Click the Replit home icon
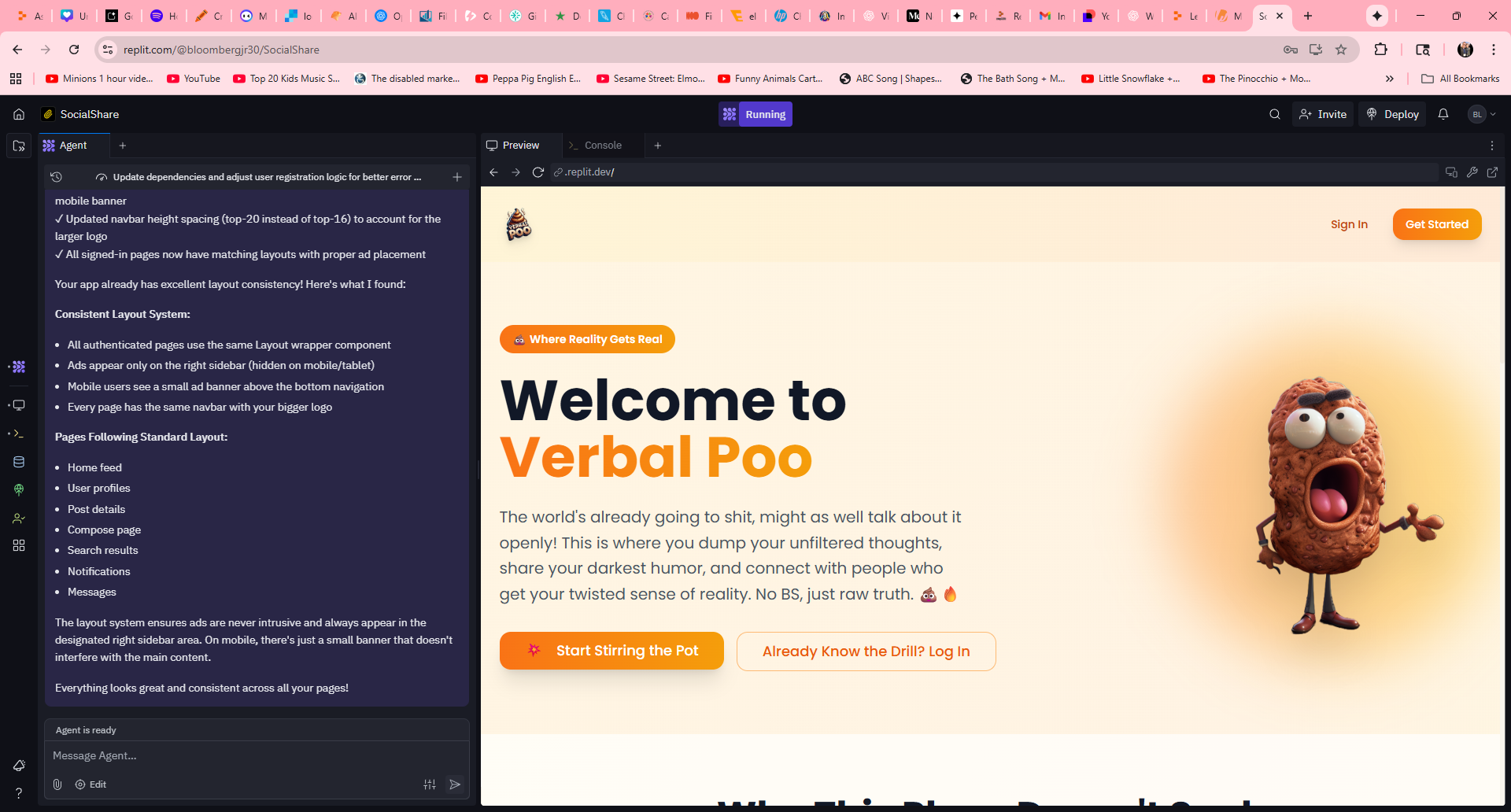The height and width of the screenshot is (812, 1511). (x=19, y=114)
